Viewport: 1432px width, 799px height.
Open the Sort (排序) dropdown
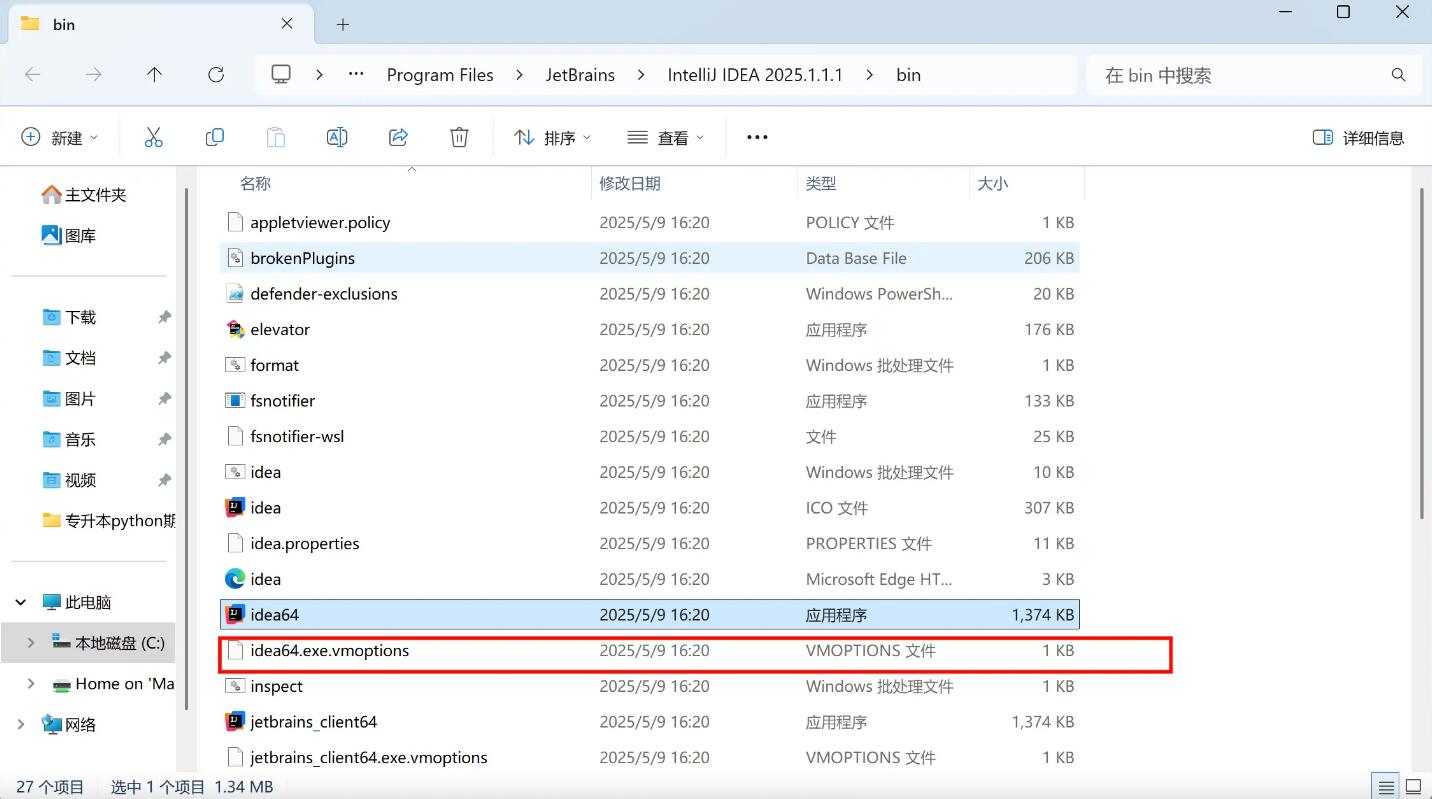coord(552,137)
